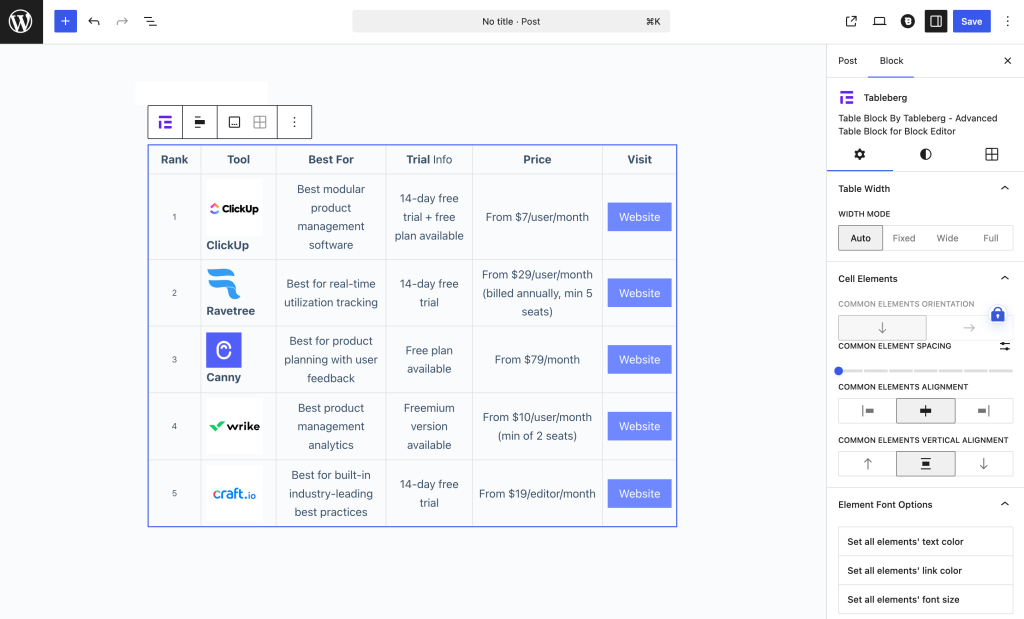Align common elements to the left
Viewport: 1024px width, 619px height.
point(867,411)
